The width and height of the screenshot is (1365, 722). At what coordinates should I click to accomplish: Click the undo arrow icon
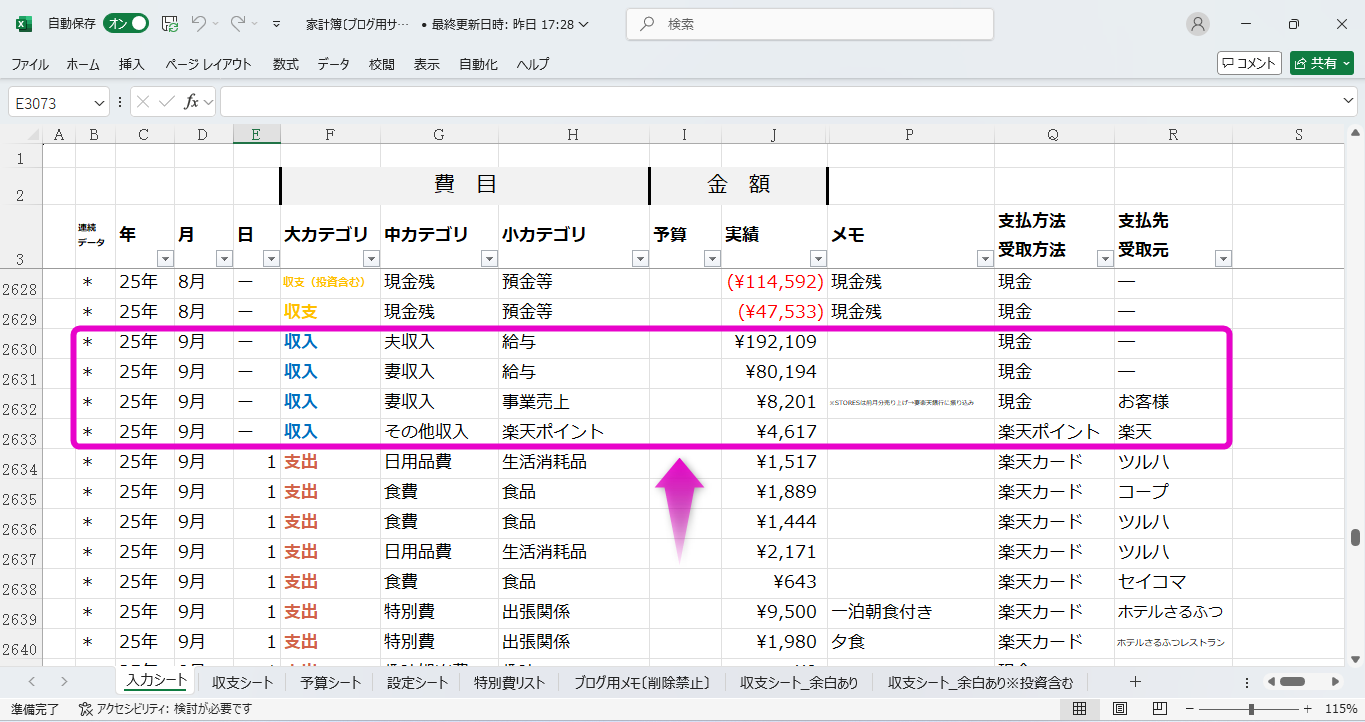pos(199,24)
